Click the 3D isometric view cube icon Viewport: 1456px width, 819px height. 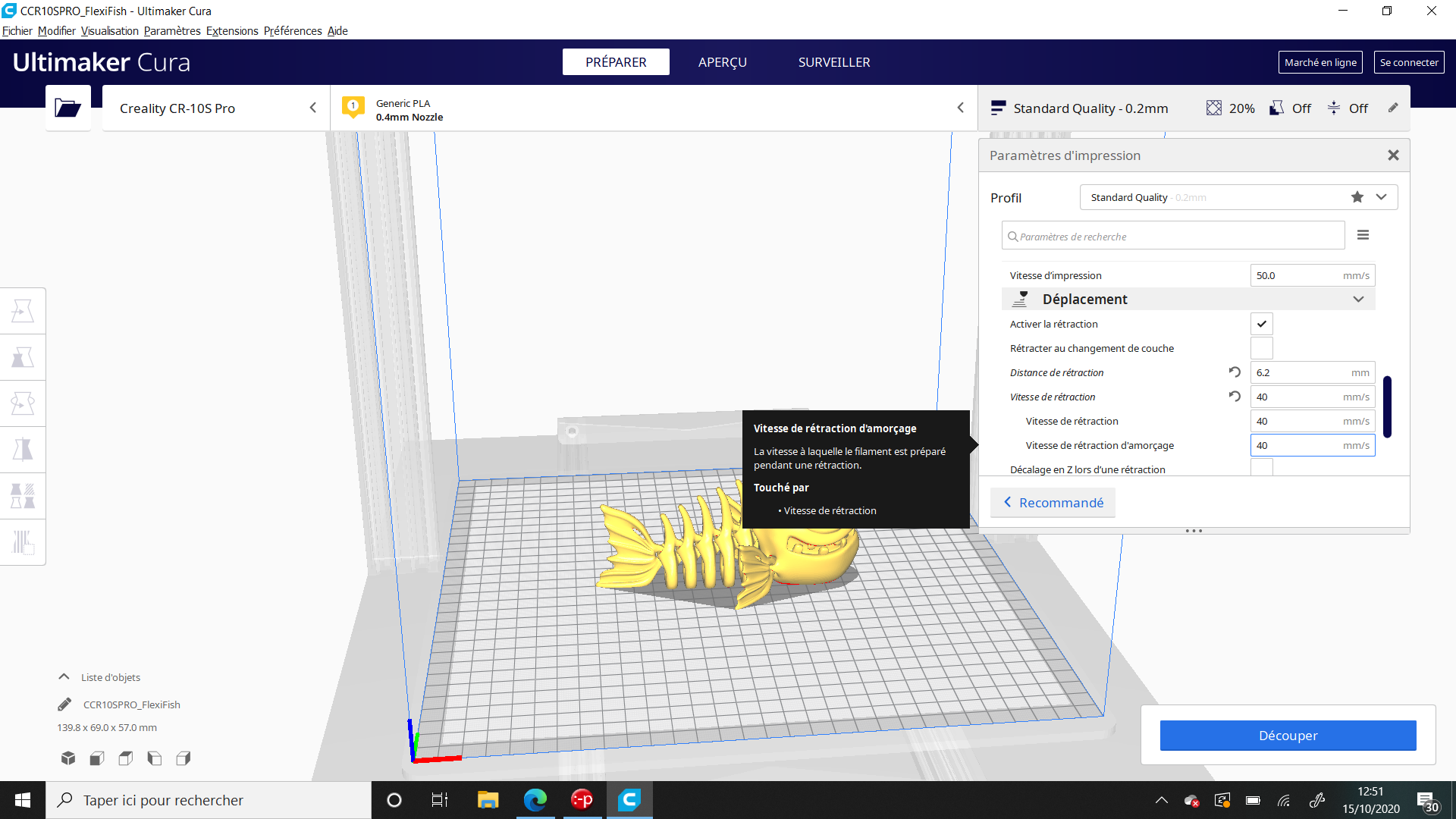(68, 758)
